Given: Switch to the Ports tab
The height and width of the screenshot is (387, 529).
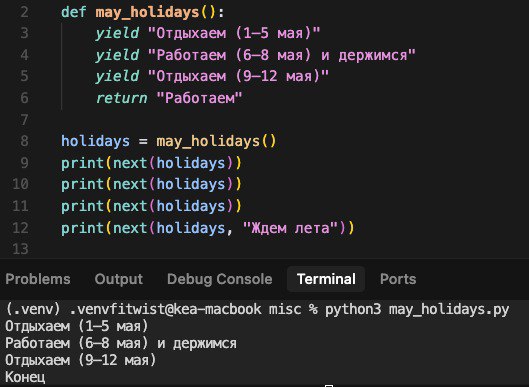Looking at the screenshot, I should (398, 279).
